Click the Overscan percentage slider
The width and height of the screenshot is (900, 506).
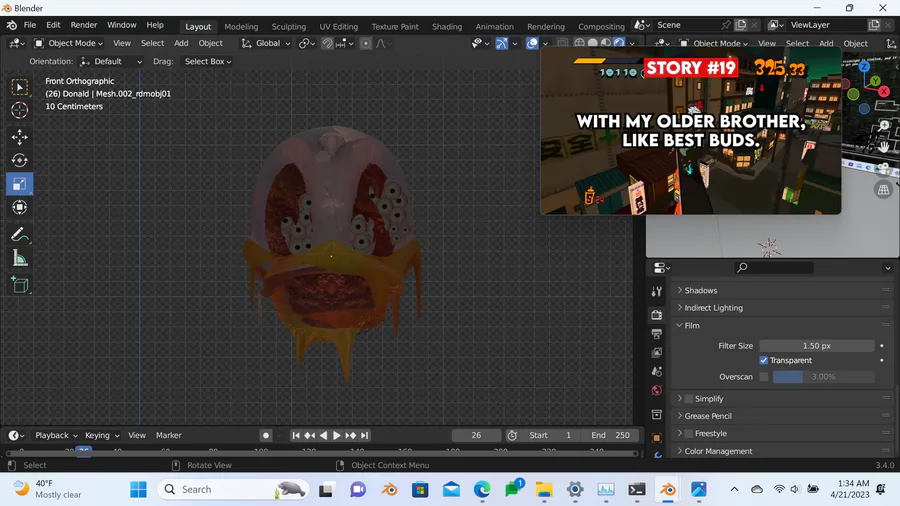[x=824, y=377]
